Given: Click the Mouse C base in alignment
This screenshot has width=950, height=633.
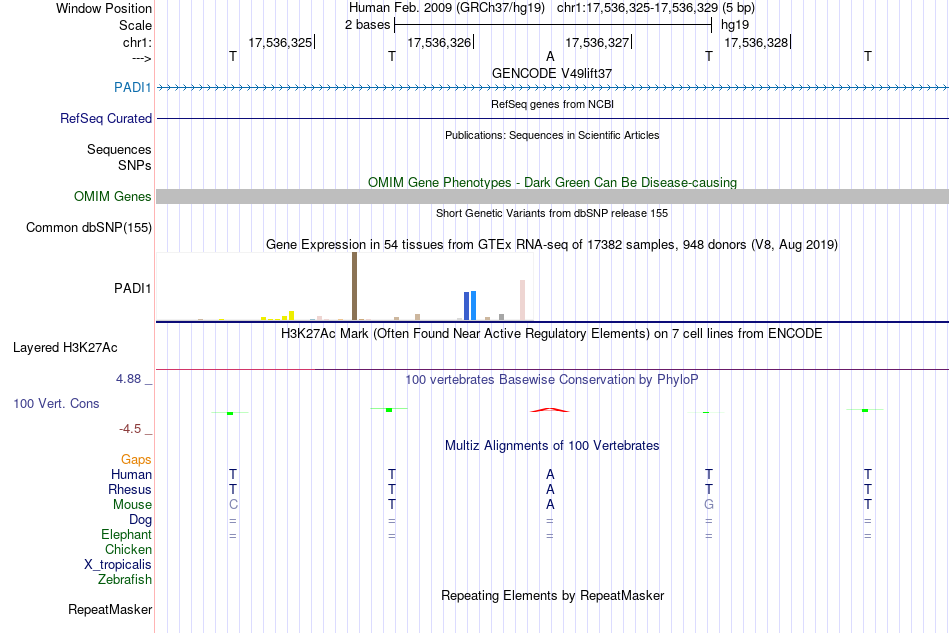Looking at the screenshot, I should point(233,505).
